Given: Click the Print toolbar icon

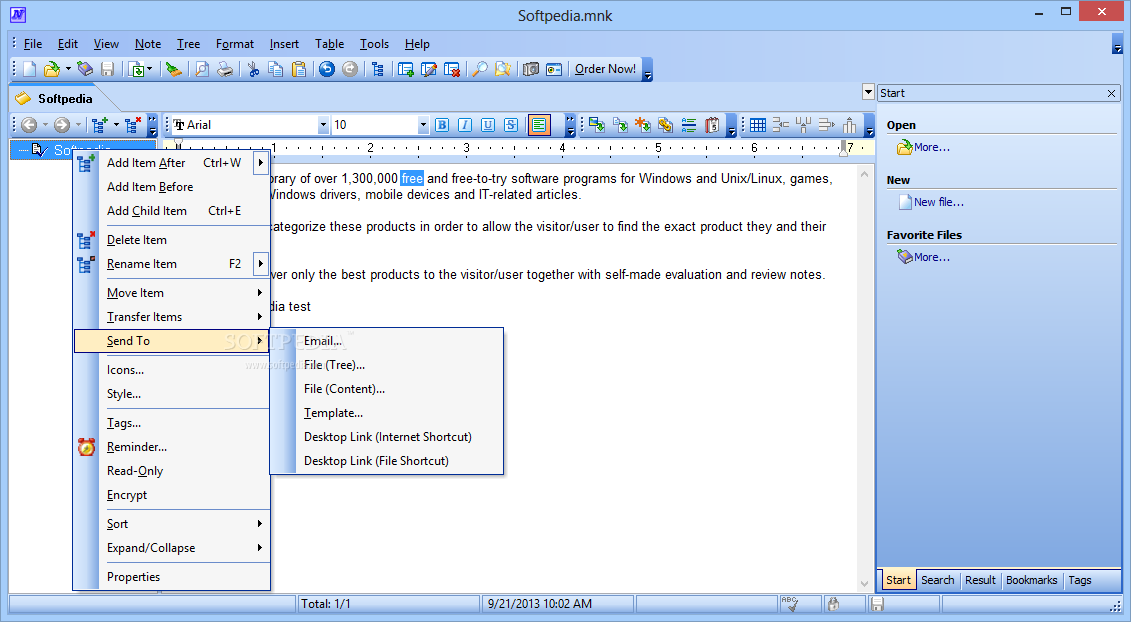Looking at the screenshot, I should pyautogui.click(x=225, y=69).
